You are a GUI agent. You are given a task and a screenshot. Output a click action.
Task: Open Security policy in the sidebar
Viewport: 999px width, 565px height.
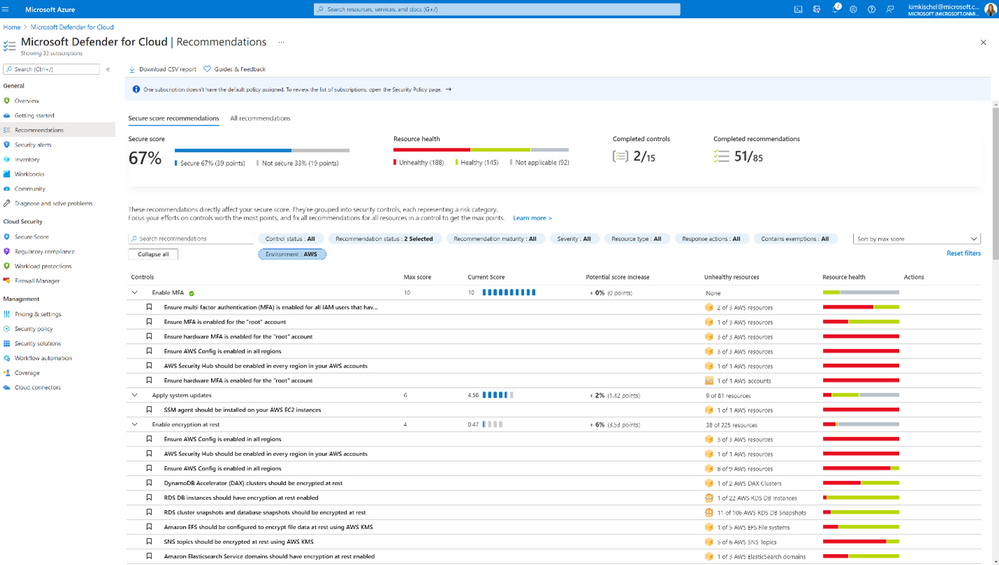(x=34, y=329)
